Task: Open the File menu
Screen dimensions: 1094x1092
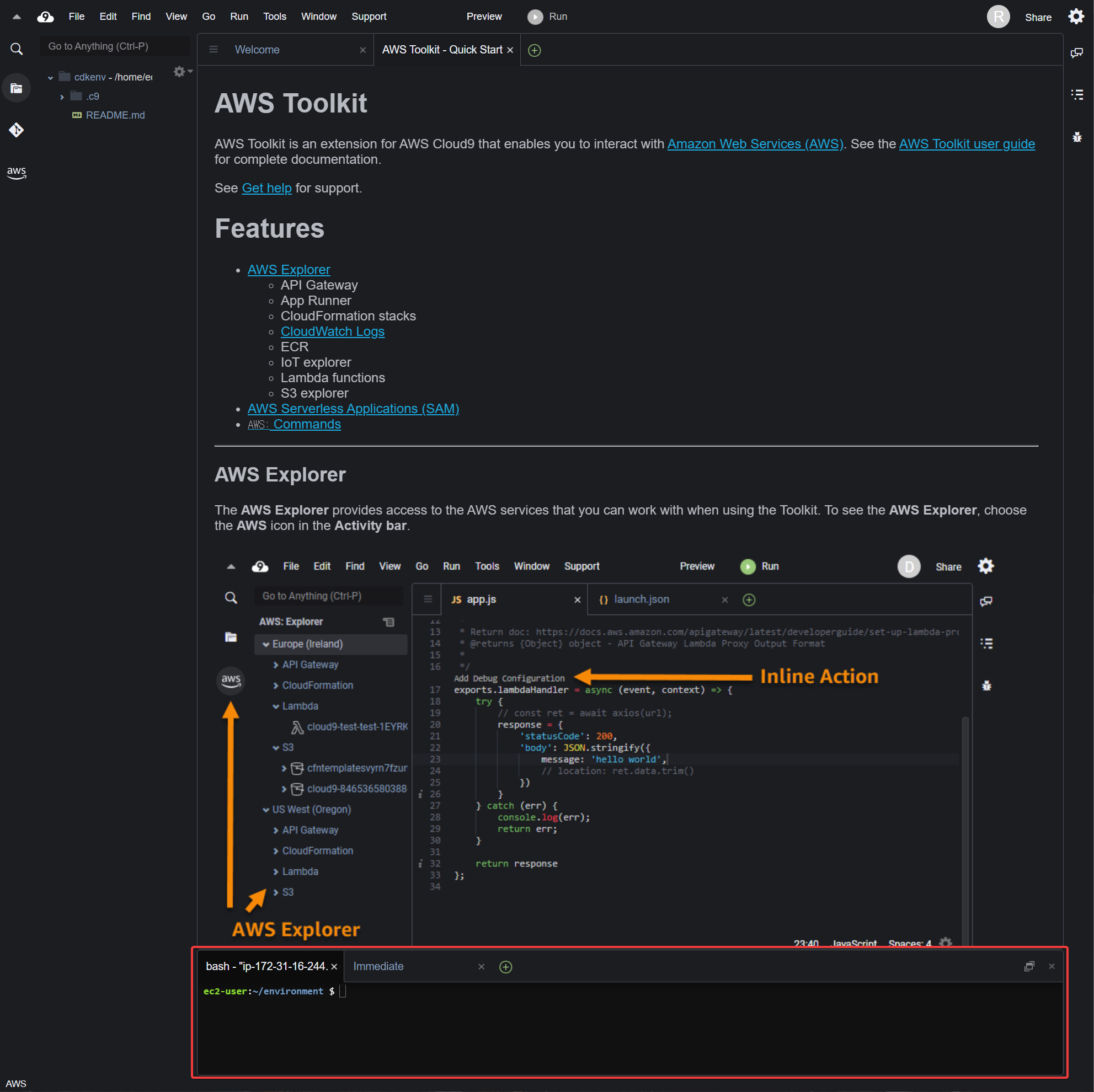Action: coord(77,17)
